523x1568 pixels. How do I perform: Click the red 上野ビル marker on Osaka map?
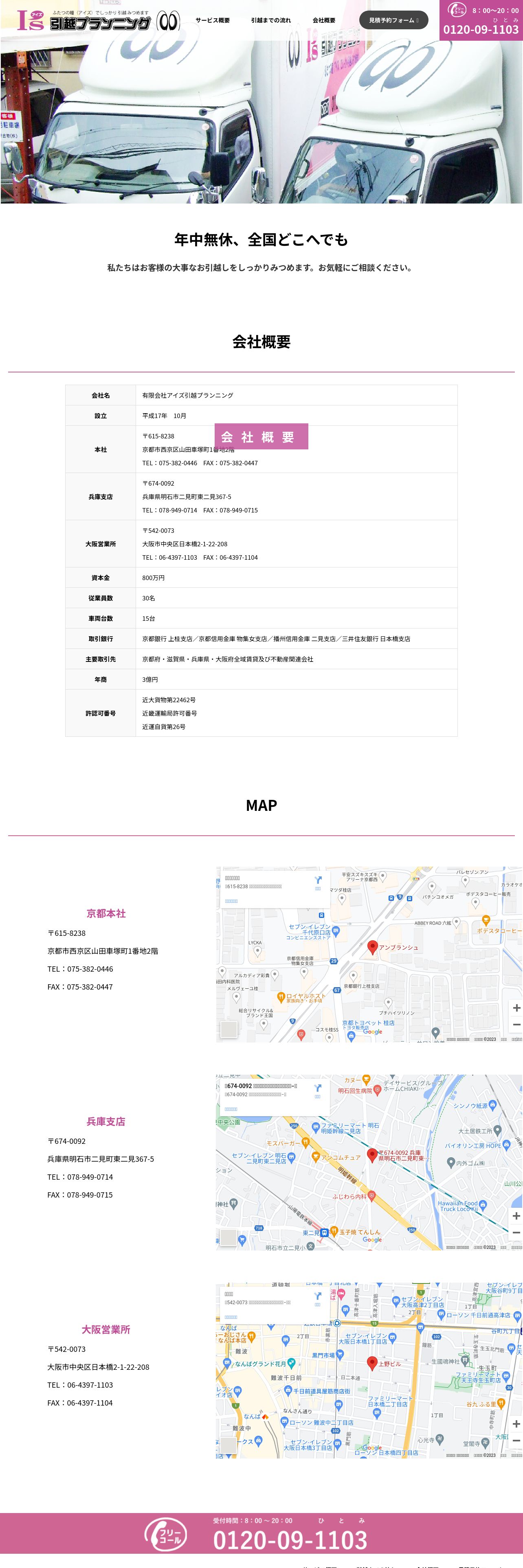click(x=372, y=1363)
